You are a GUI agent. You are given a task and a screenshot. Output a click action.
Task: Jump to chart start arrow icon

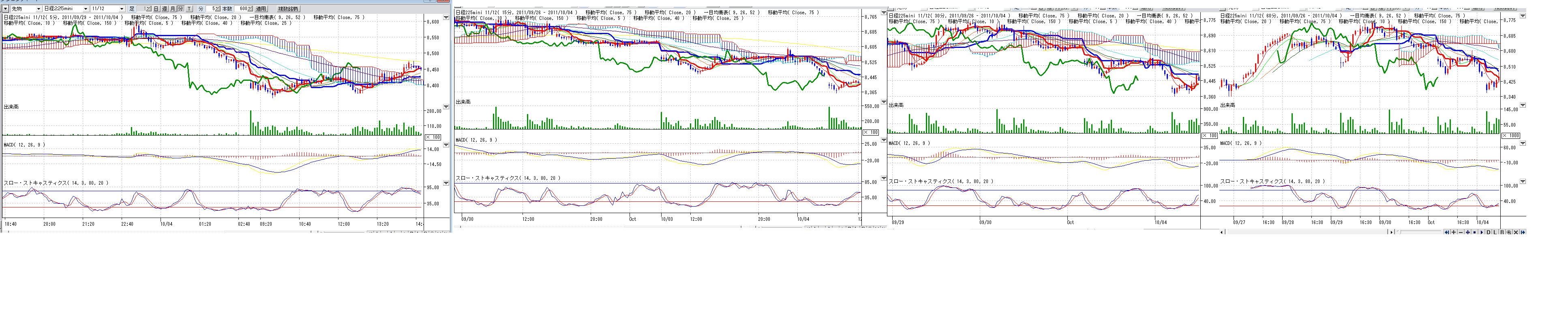coord(1447,232)
